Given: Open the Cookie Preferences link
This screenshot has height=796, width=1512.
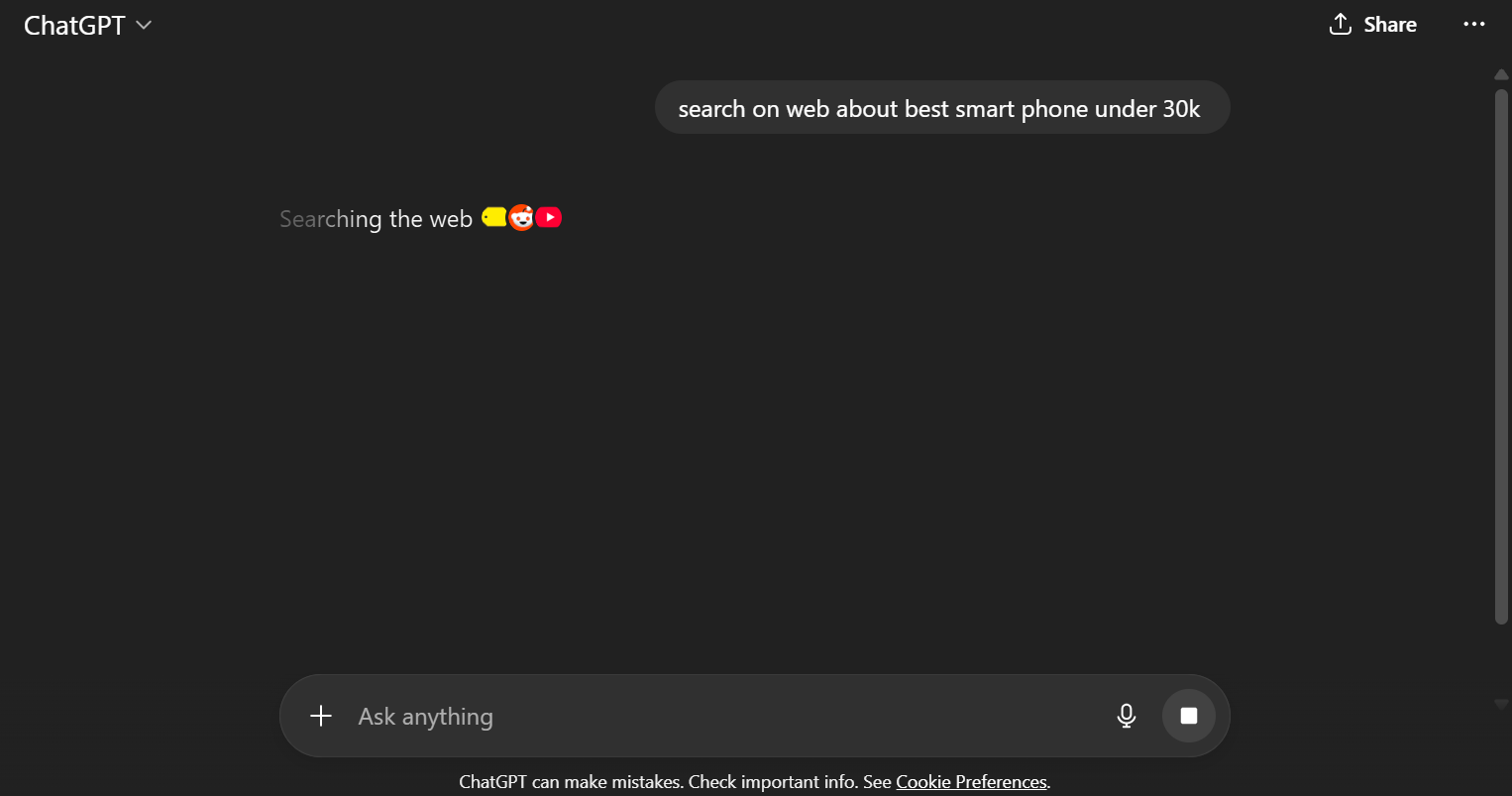Looking at the screenshot, I should (971, 782).
